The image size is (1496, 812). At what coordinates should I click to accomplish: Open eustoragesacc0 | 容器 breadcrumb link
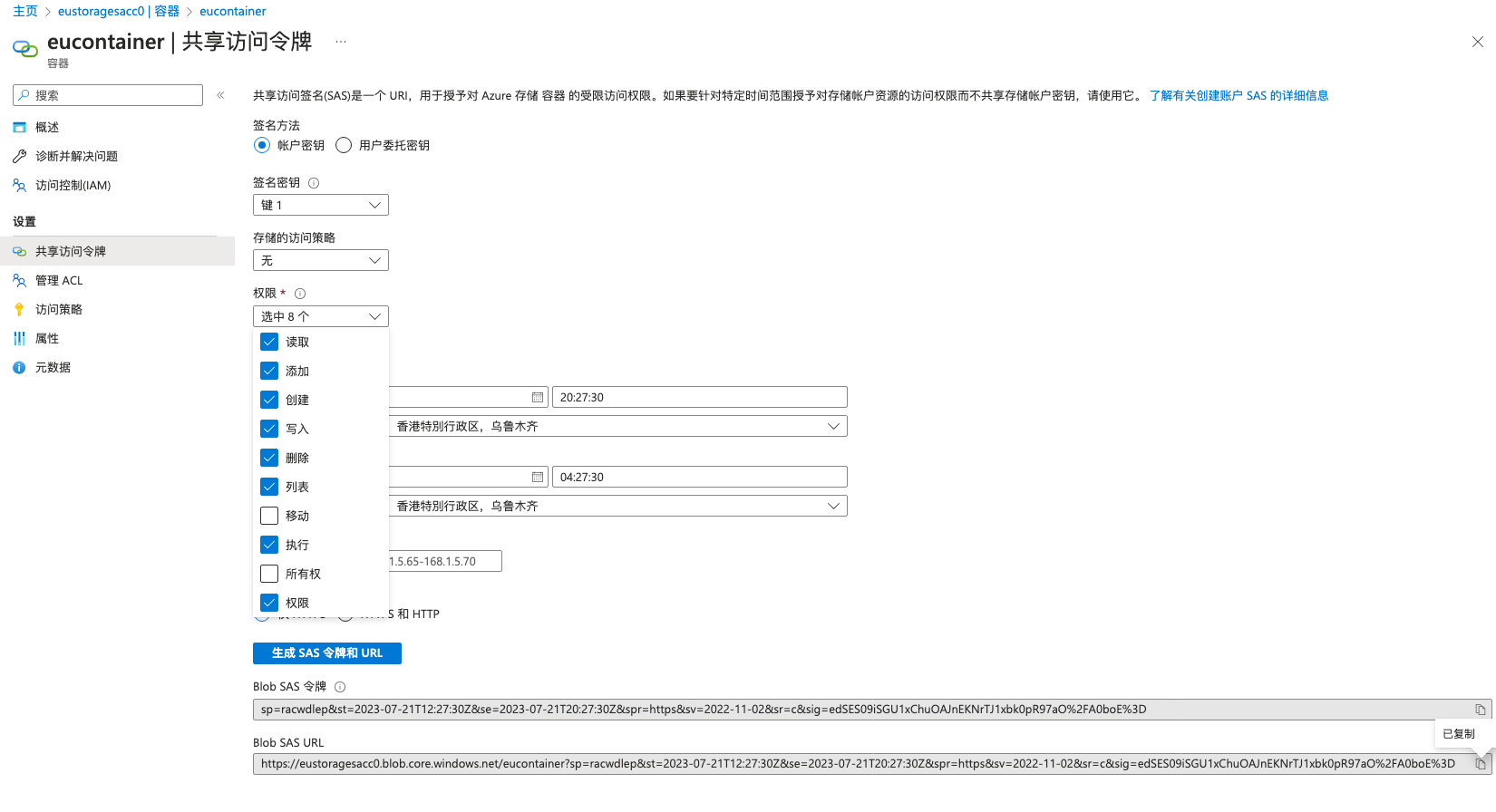119,11
